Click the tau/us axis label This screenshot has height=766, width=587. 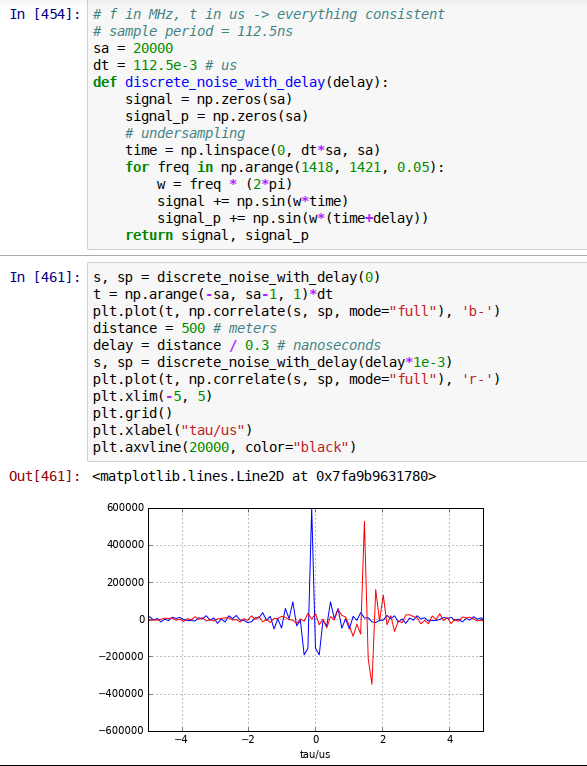pos(315,754)
